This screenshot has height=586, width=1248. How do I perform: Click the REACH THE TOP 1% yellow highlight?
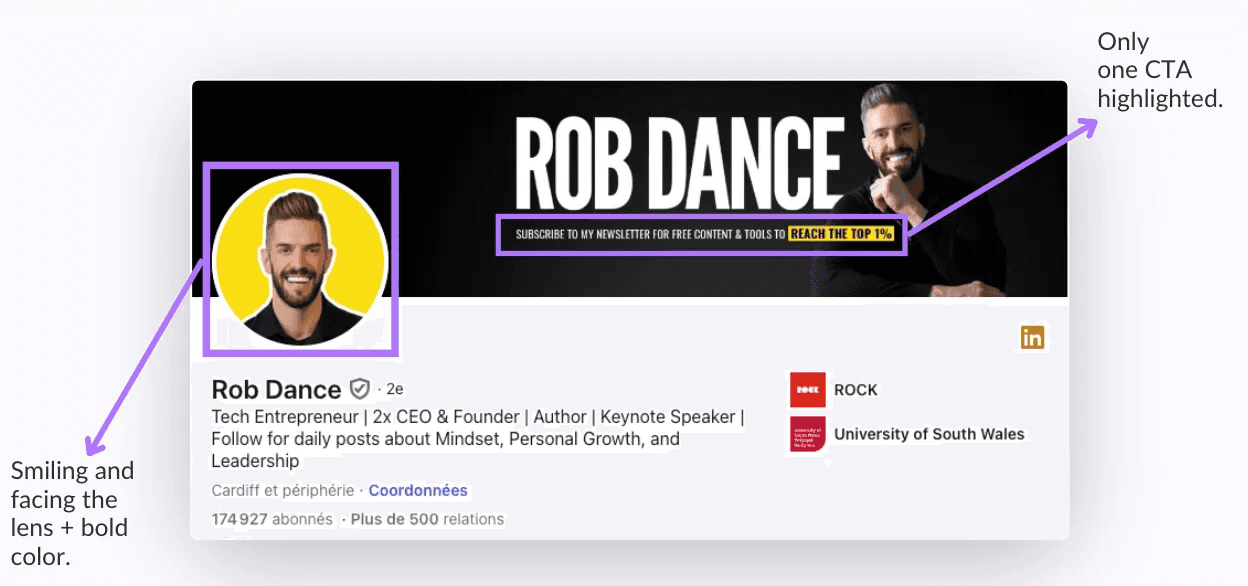click(840, 234)
